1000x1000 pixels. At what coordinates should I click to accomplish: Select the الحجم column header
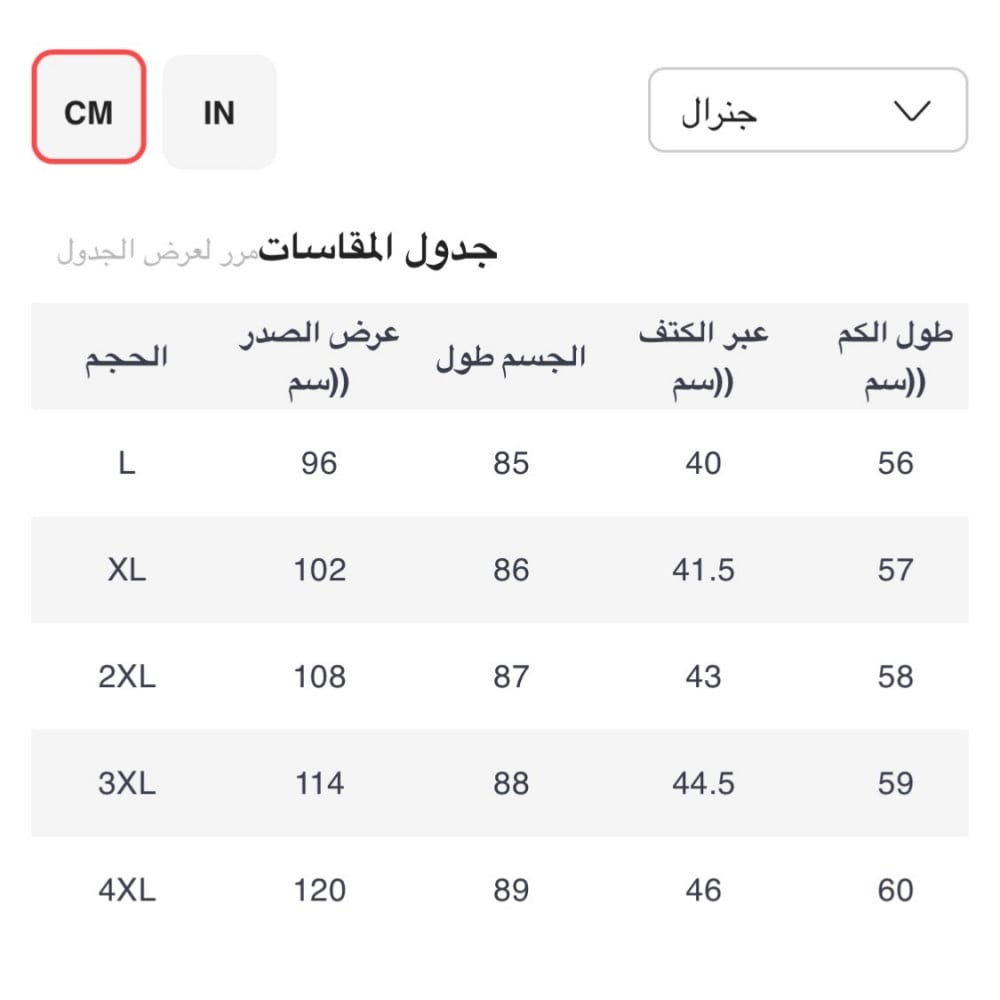[x=126, y=357]
